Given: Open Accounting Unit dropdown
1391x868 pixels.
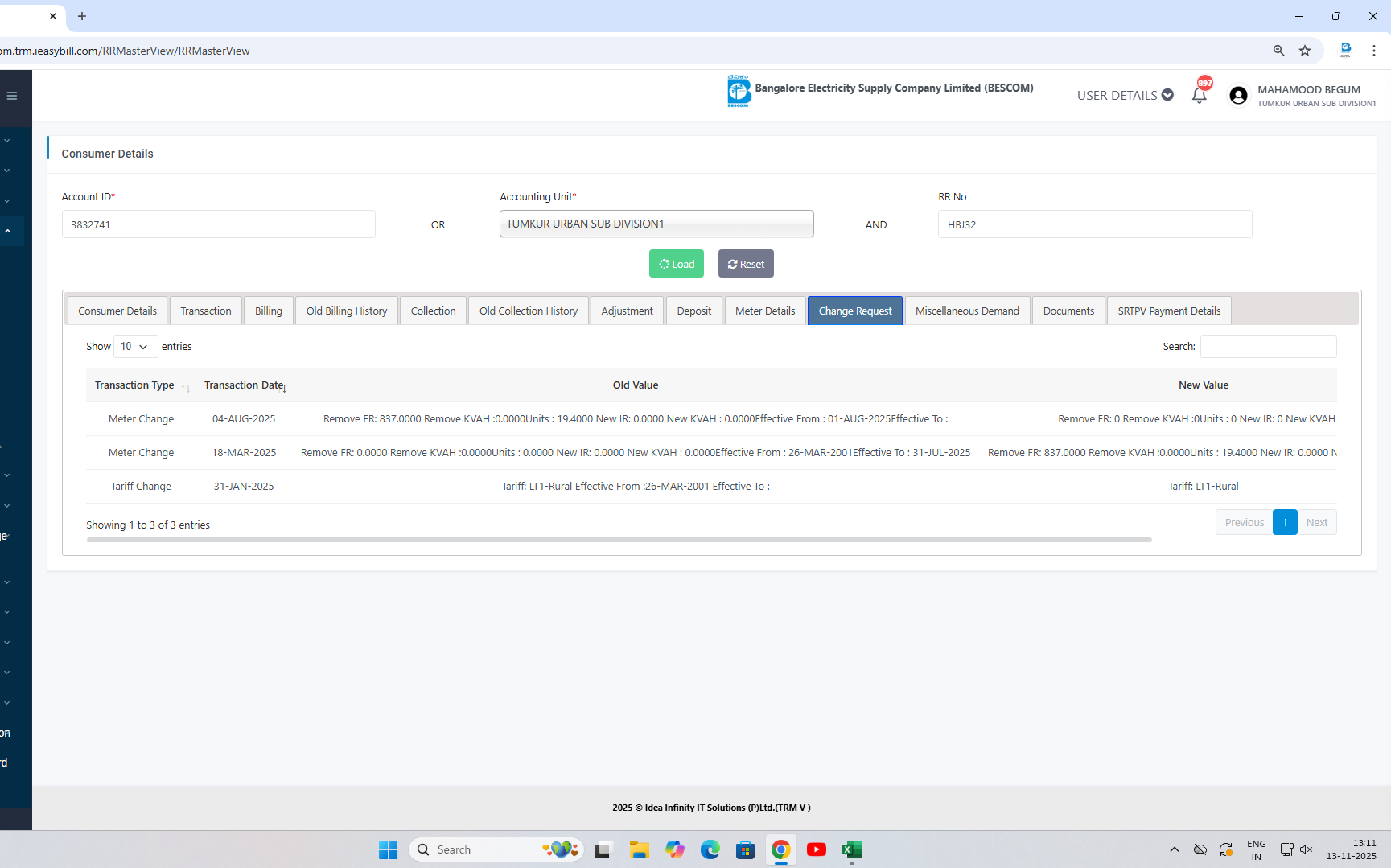Looking at the screenshot, I should pos(656,224).
